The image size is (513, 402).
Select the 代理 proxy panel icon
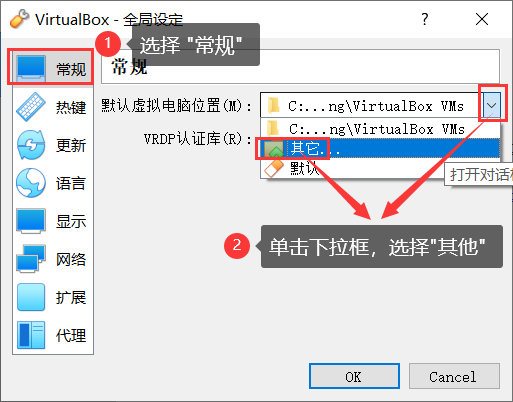pos(31,335)
